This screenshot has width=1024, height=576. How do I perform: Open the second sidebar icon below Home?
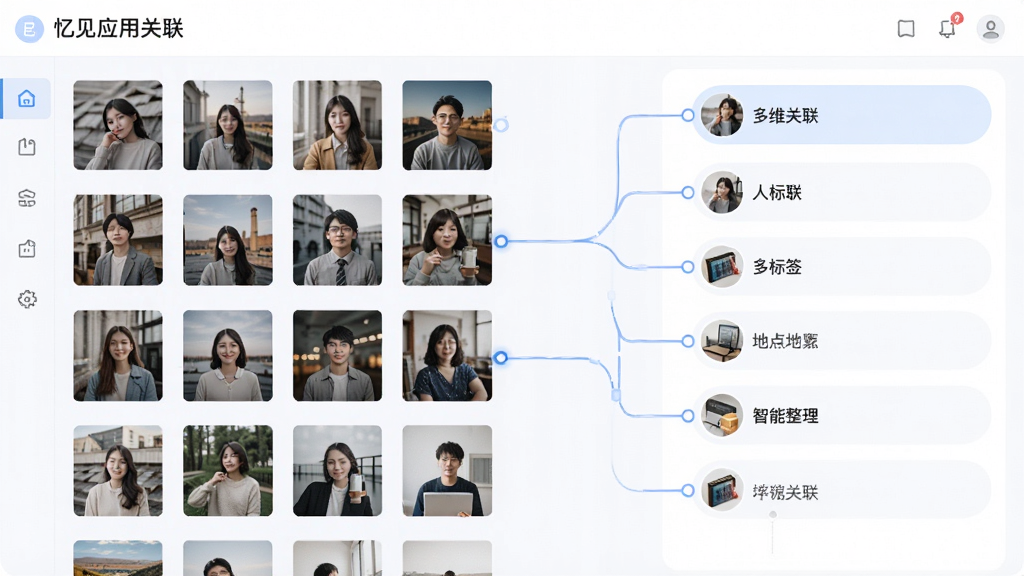[27, 146]
